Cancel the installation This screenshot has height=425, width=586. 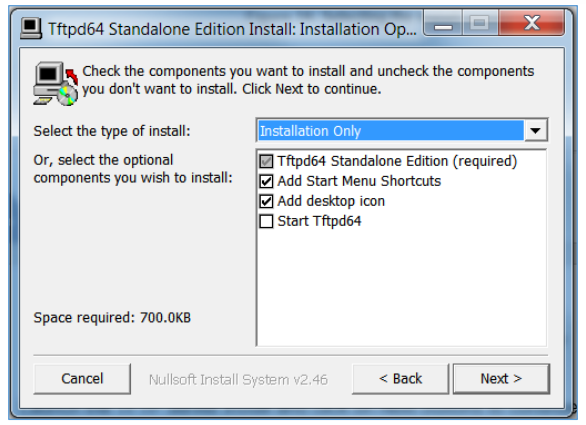coord(82,379)
